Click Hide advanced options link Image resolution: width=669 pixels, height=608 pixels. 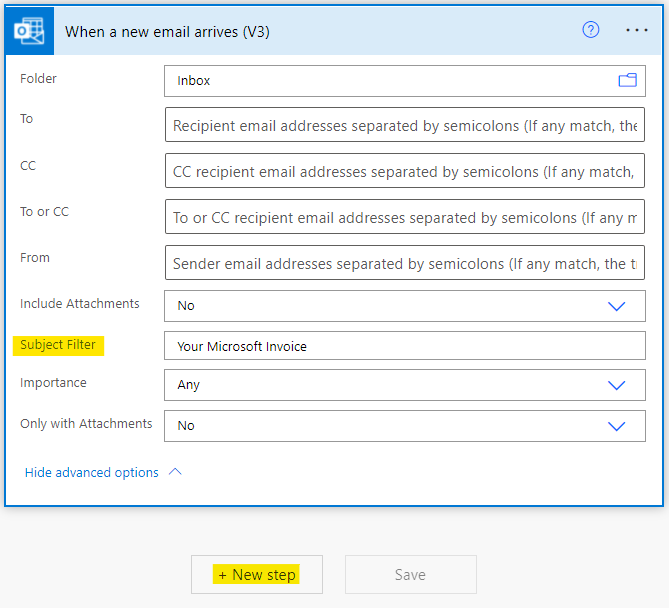coord(92,472)
